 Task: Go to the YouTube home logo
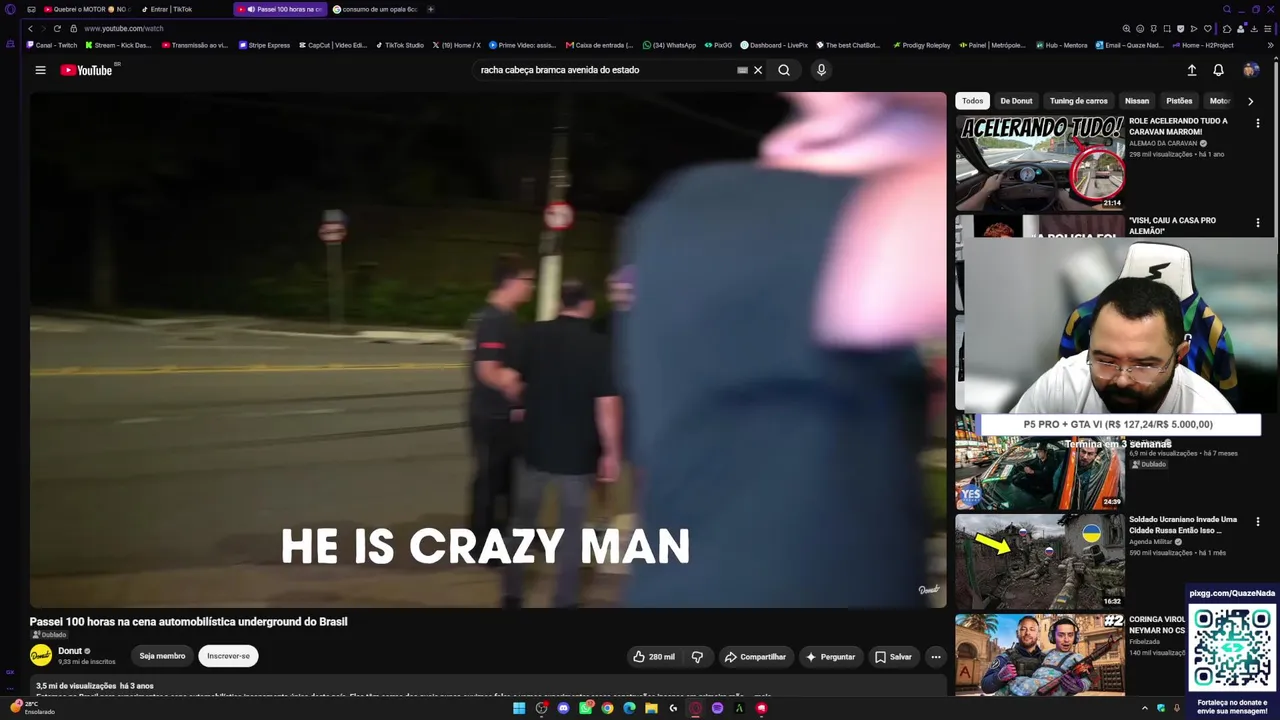click(86, 70)
